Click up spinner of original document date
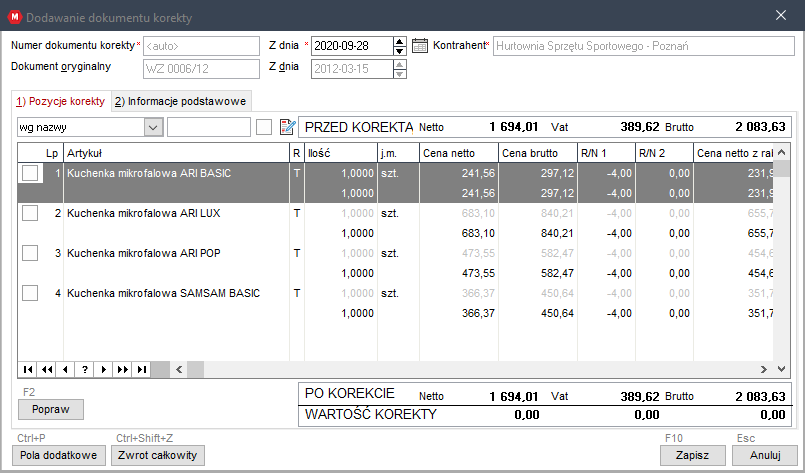This screenshot has height=475, width=805. pos(399,64)
